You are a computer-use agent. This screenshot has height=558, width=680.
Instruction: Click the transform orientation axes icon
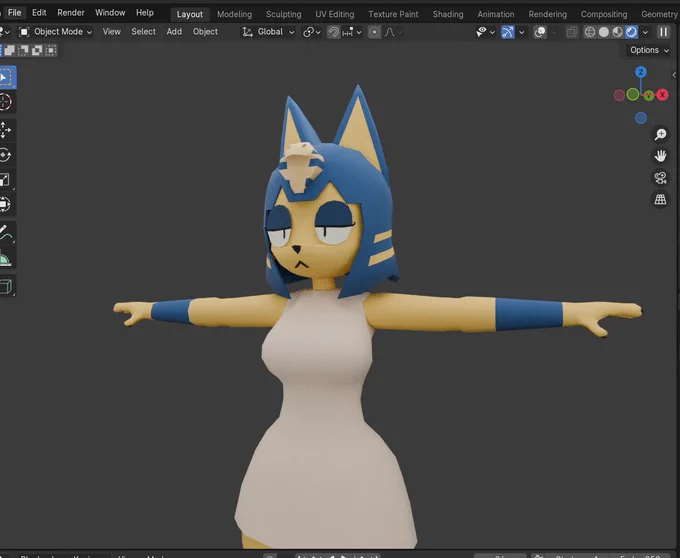click(x=247, y=32)
